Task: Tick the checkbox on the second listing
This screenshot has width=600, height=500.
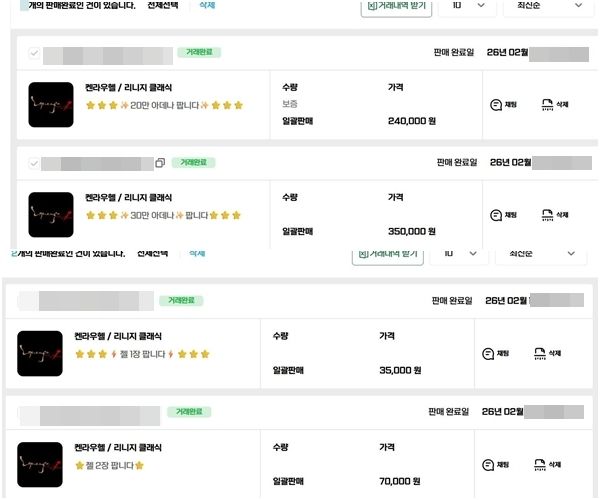Action: [34, 162]
